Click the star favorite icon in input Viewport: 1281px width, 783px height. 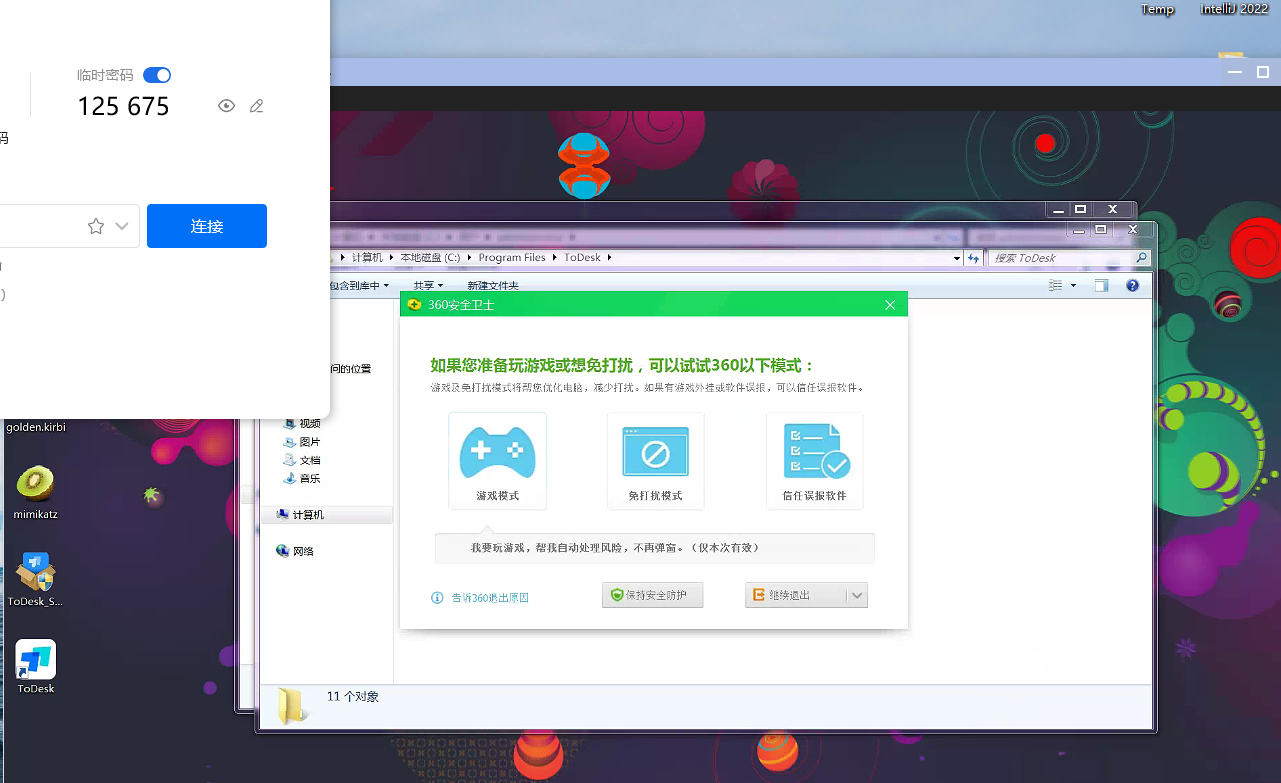click(96, 226)
